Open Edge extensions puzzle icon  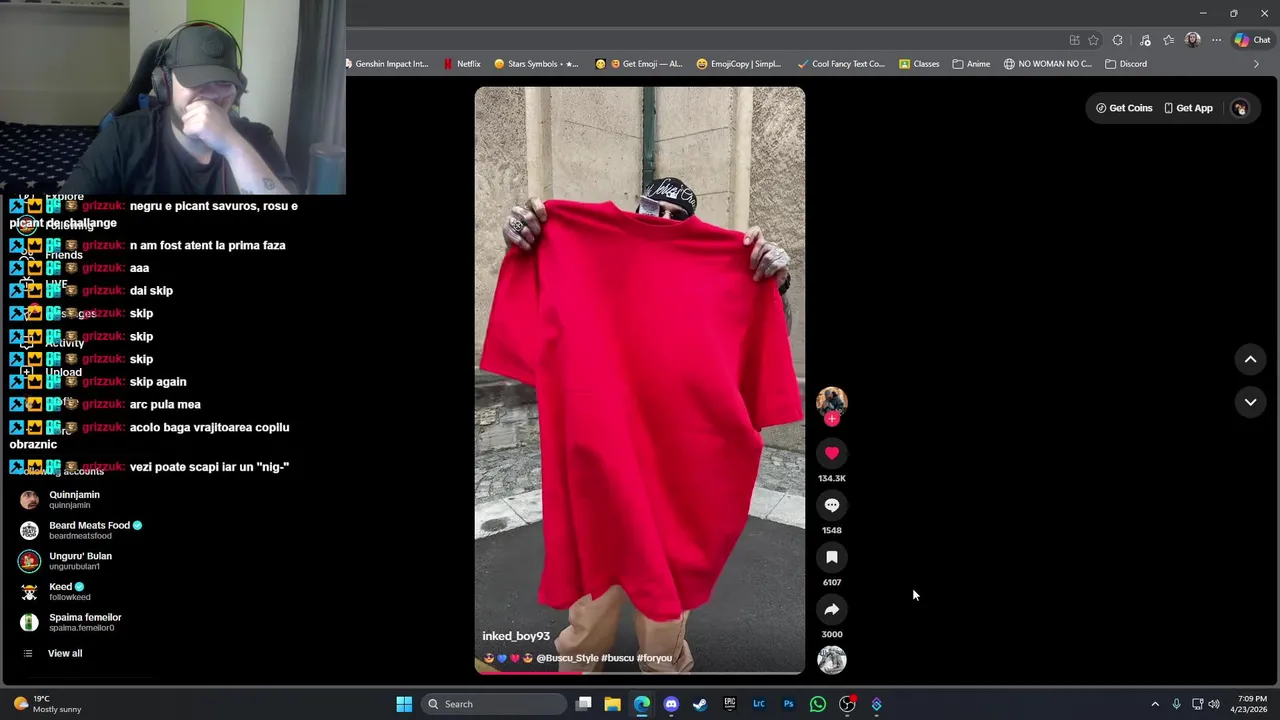[x=1117, y=40]
